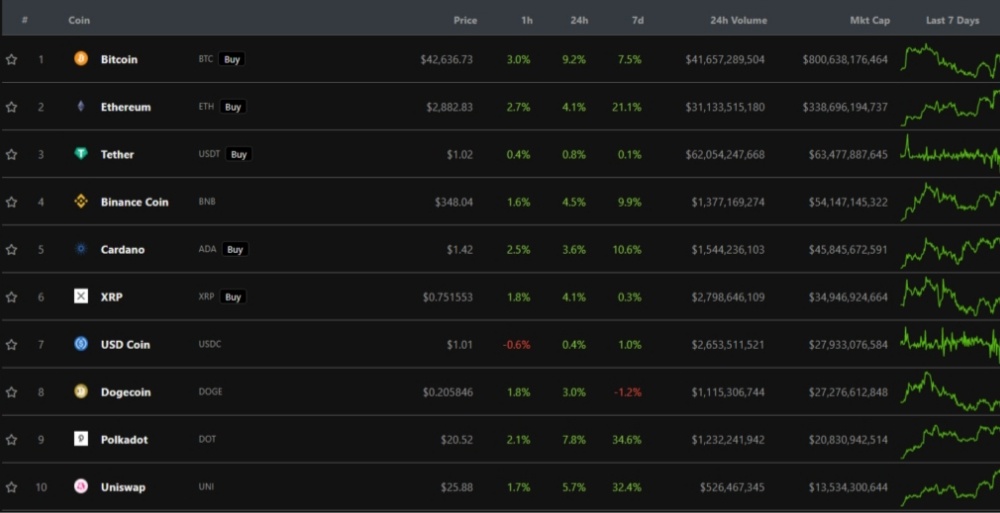Screen dimensions: 1000x513
Task: Sort by the # rank column header
Action: pos(24,20)
